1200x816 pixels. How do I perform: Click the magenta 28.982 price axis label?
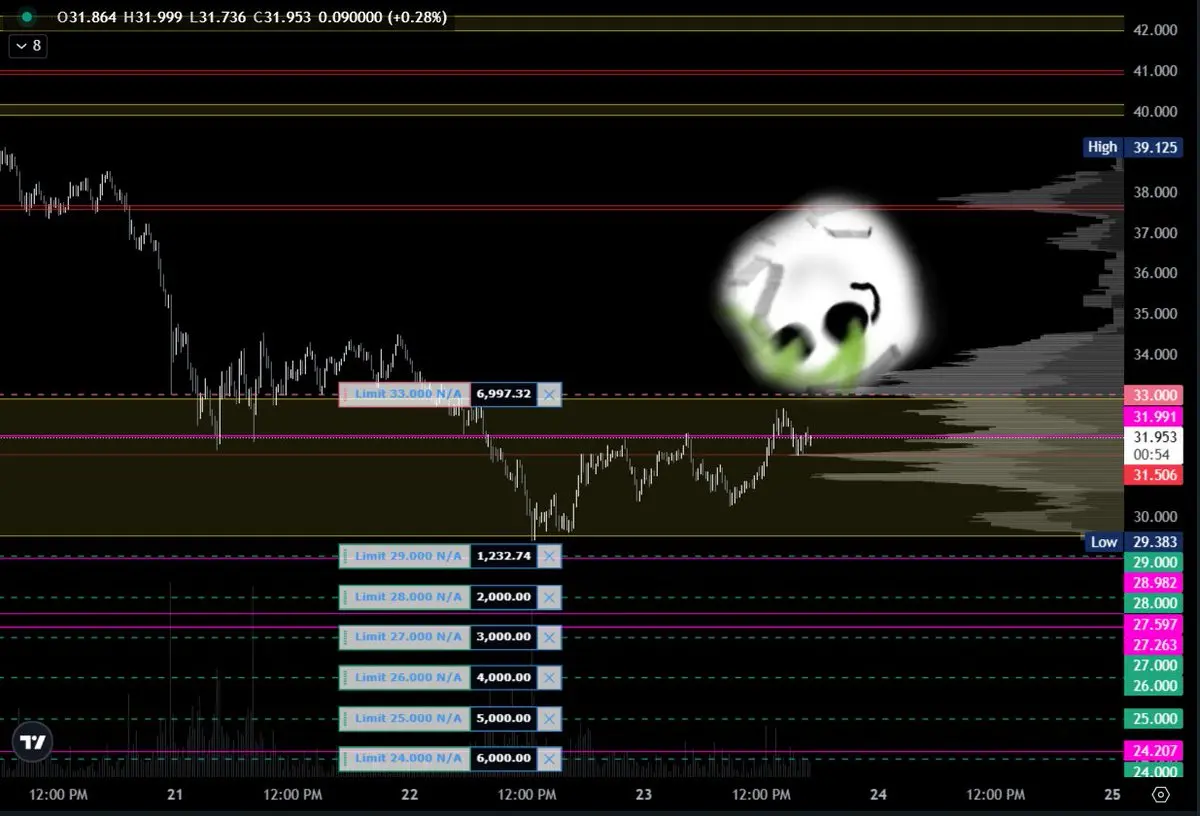pos(1155,582)
